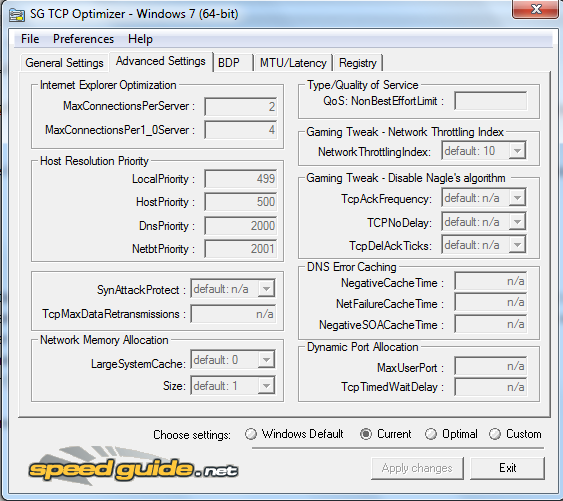Viewport: 563px width, 501px height.
Task: Click the MaxUserPort input field
Action: pos(491,366)
